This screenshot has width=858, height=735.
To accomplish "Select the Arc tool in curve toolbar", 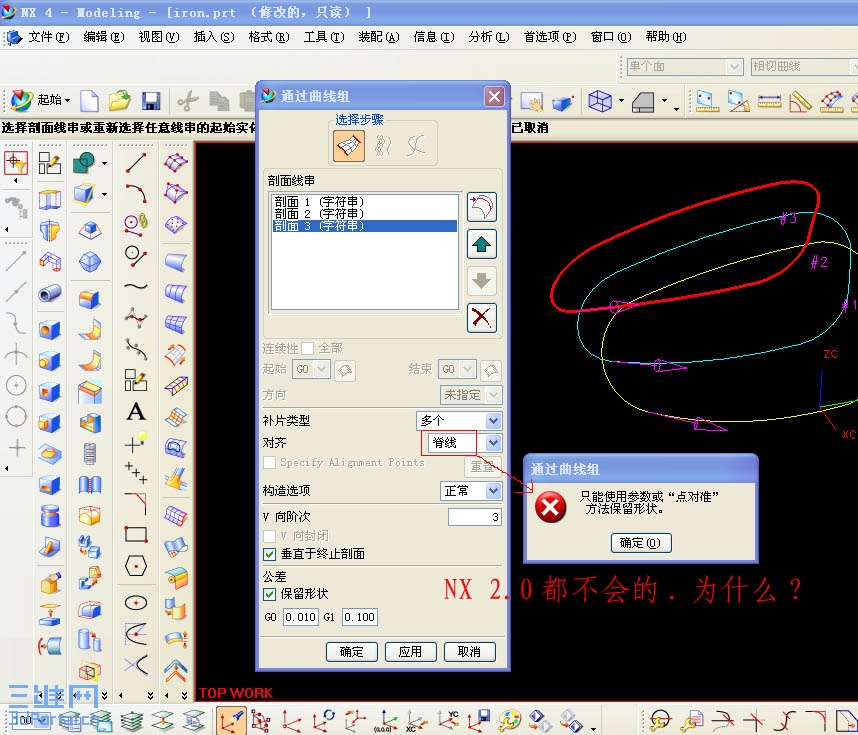I will (x=136, y=193).
